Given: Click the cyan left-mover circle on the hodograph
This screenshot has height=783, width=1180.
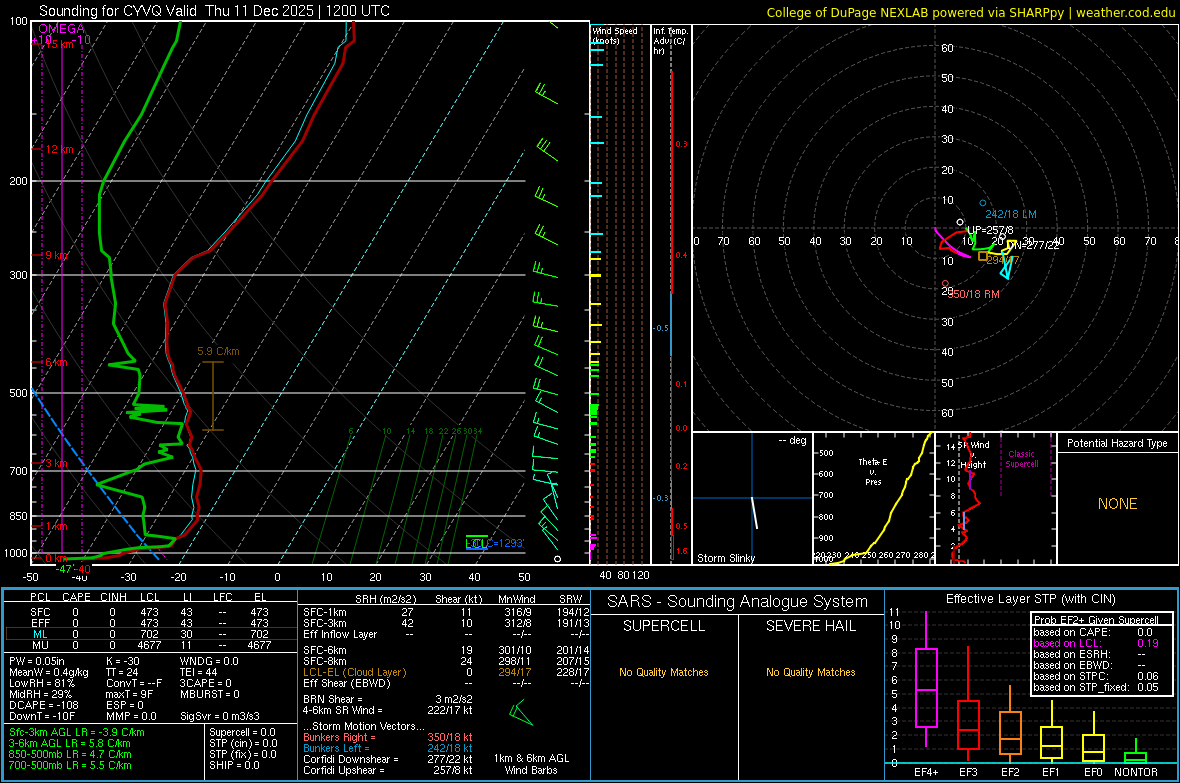Looking at the screenshot, I should pos(983,203).
